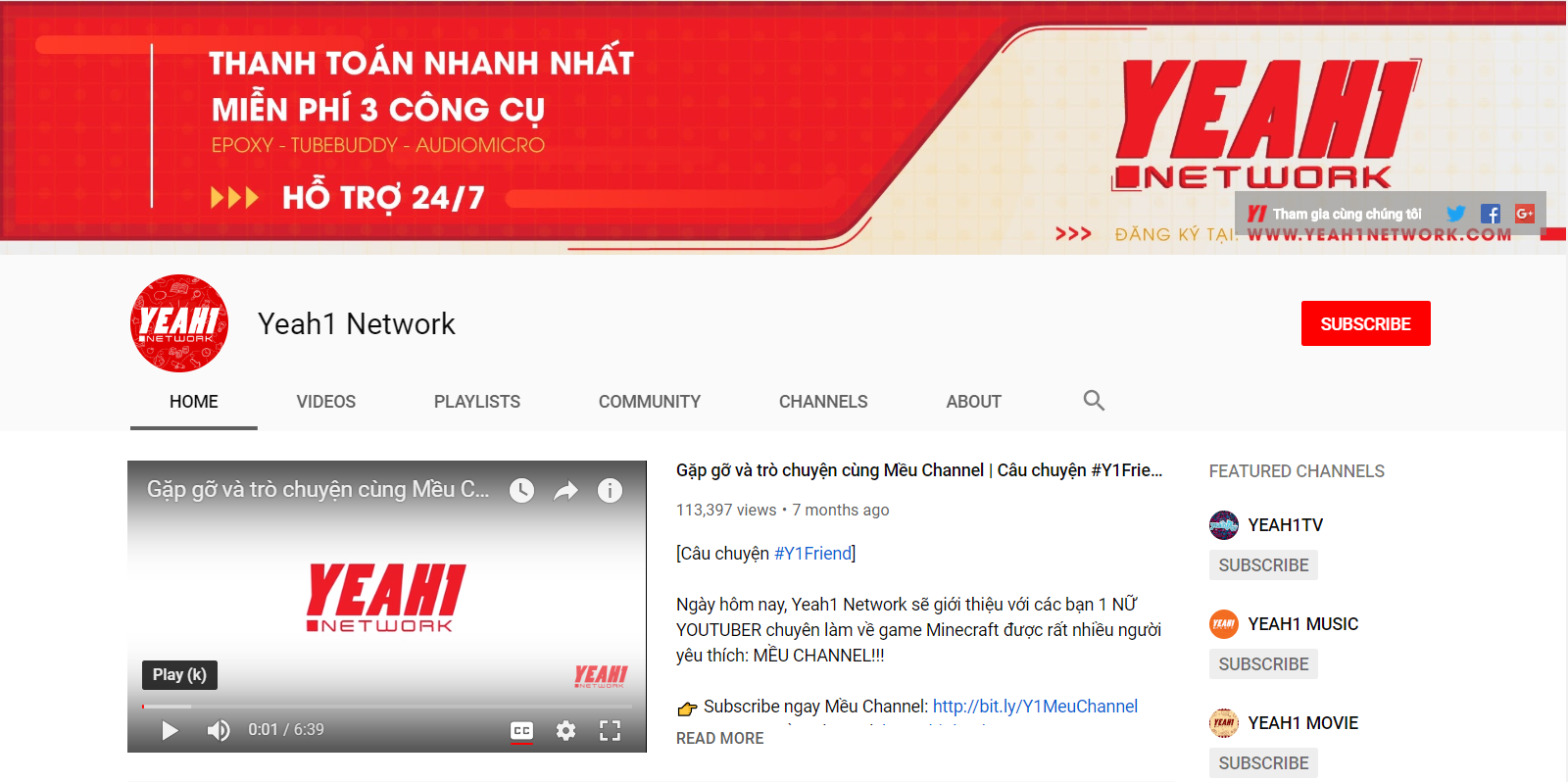The image size is (1568, 782).
Task: Subscribe to YEAH1 MOVIE
Action: pos(1263,763)
